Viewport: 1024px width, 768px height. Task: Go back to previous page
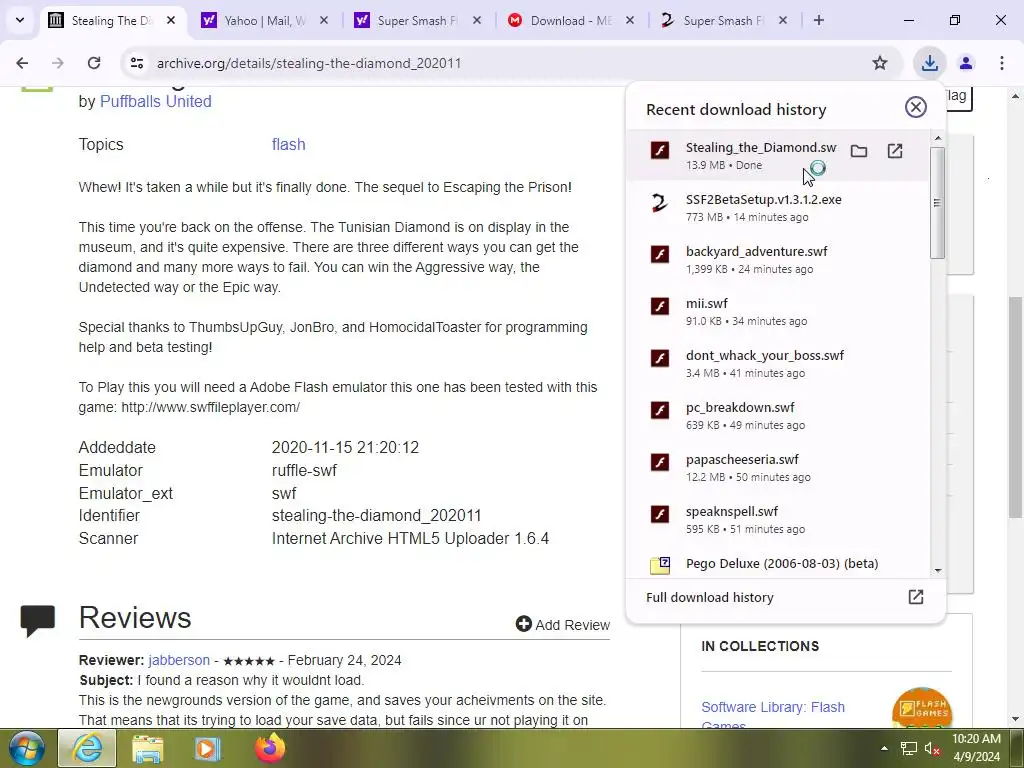click(22, 63)
